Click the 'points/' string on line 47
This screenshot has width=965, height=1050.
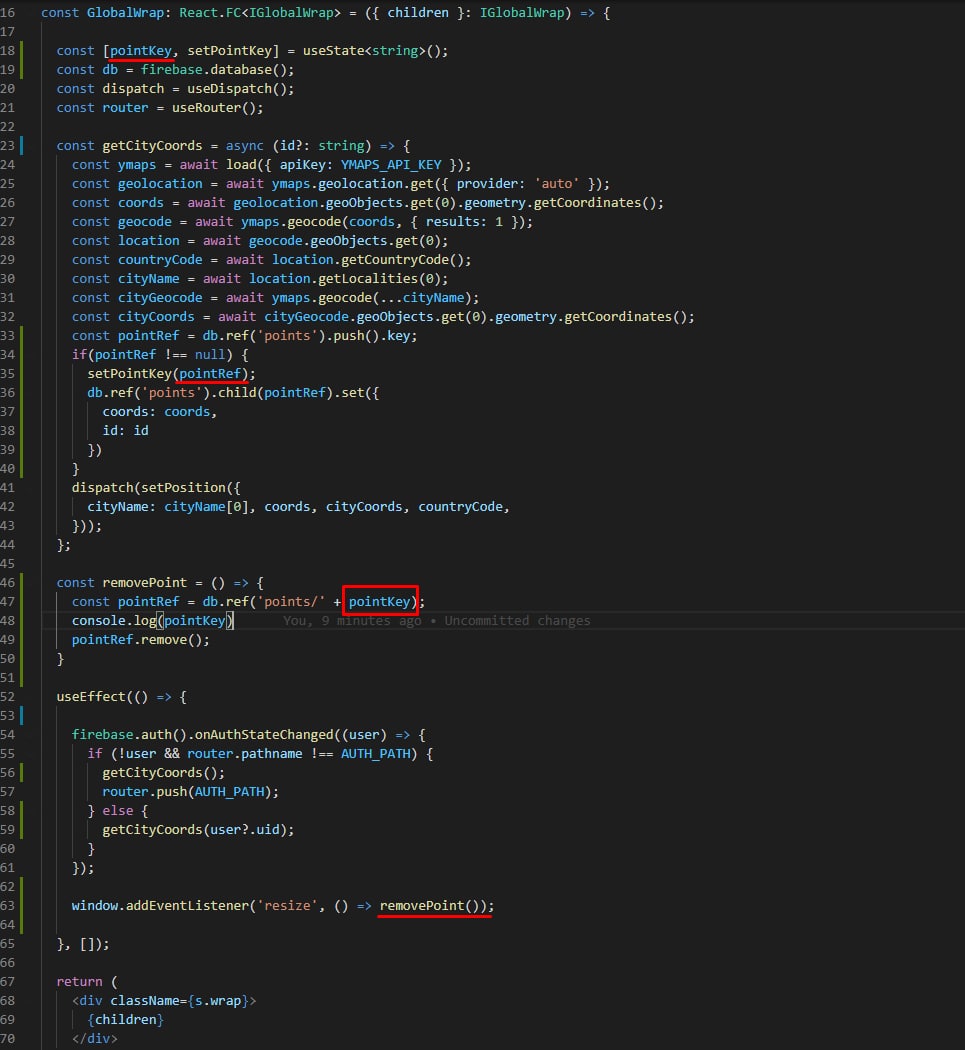point(291,601)
